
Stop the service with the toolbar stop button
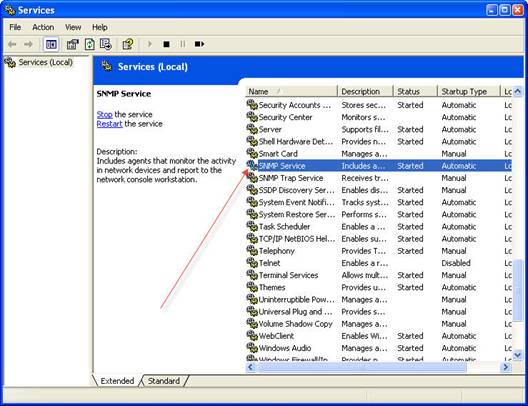(166, 44)
